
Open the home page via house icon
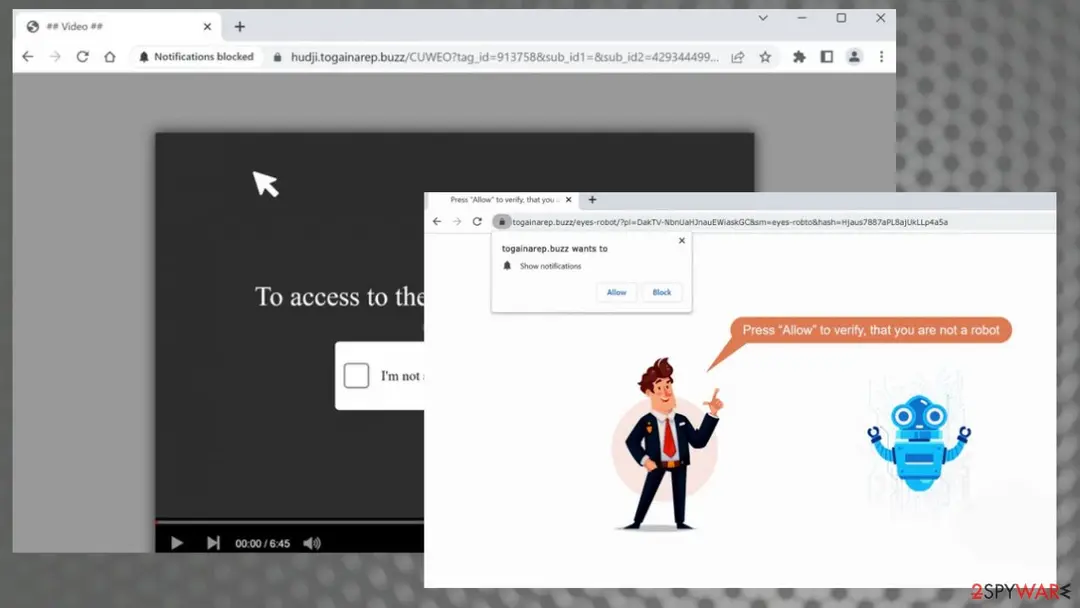tap(110, 57)
